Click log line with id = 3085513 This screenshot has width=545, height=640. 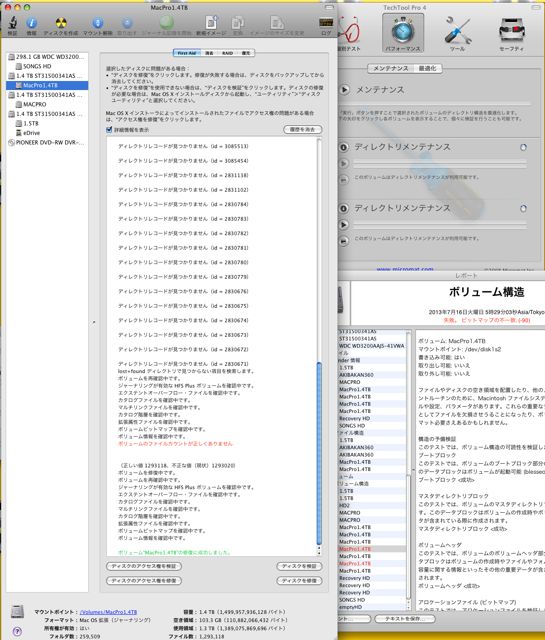coord(183,146)
